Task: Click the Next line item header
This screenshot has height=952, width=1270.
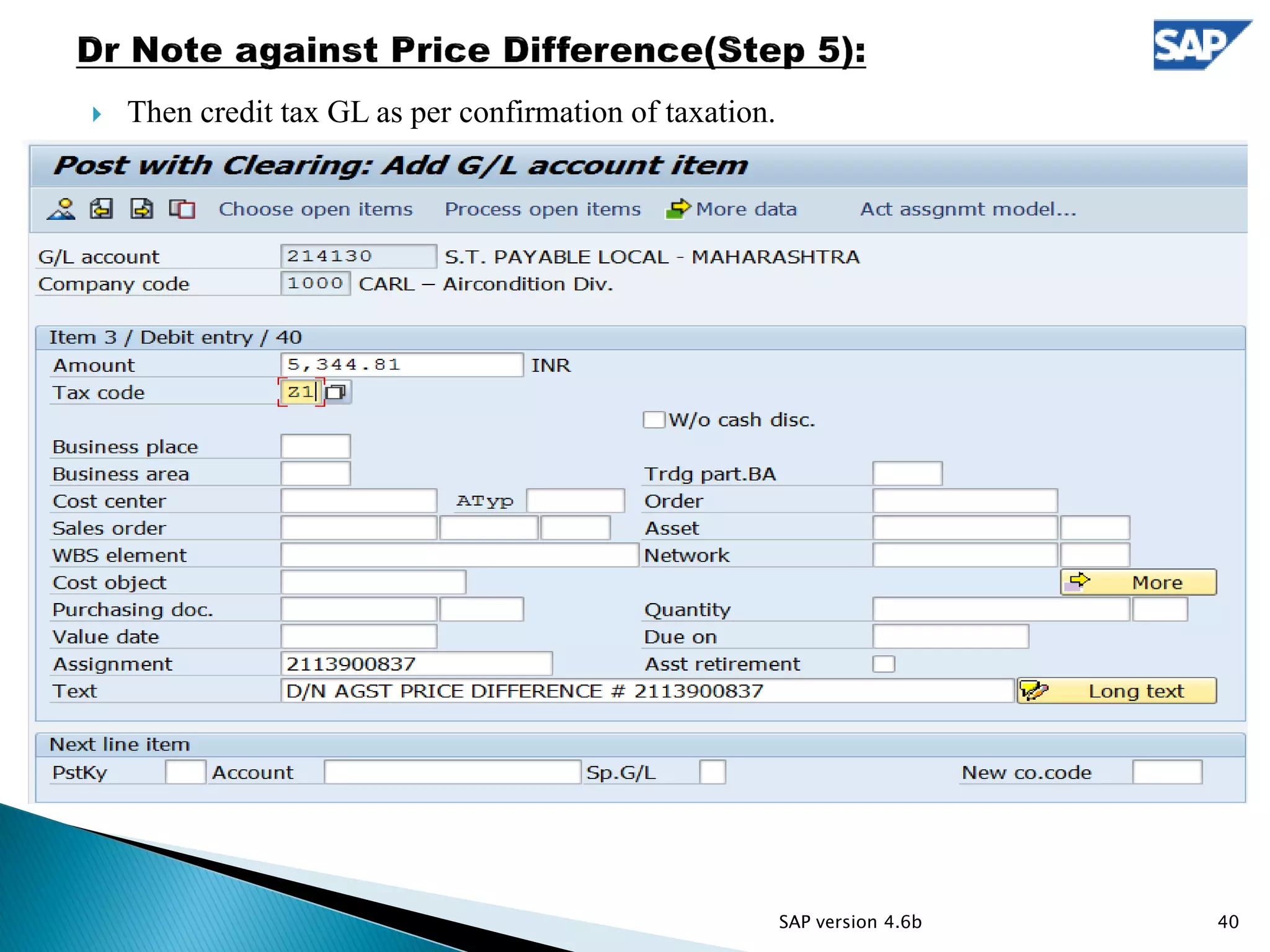Action: [x=120, y=744]
